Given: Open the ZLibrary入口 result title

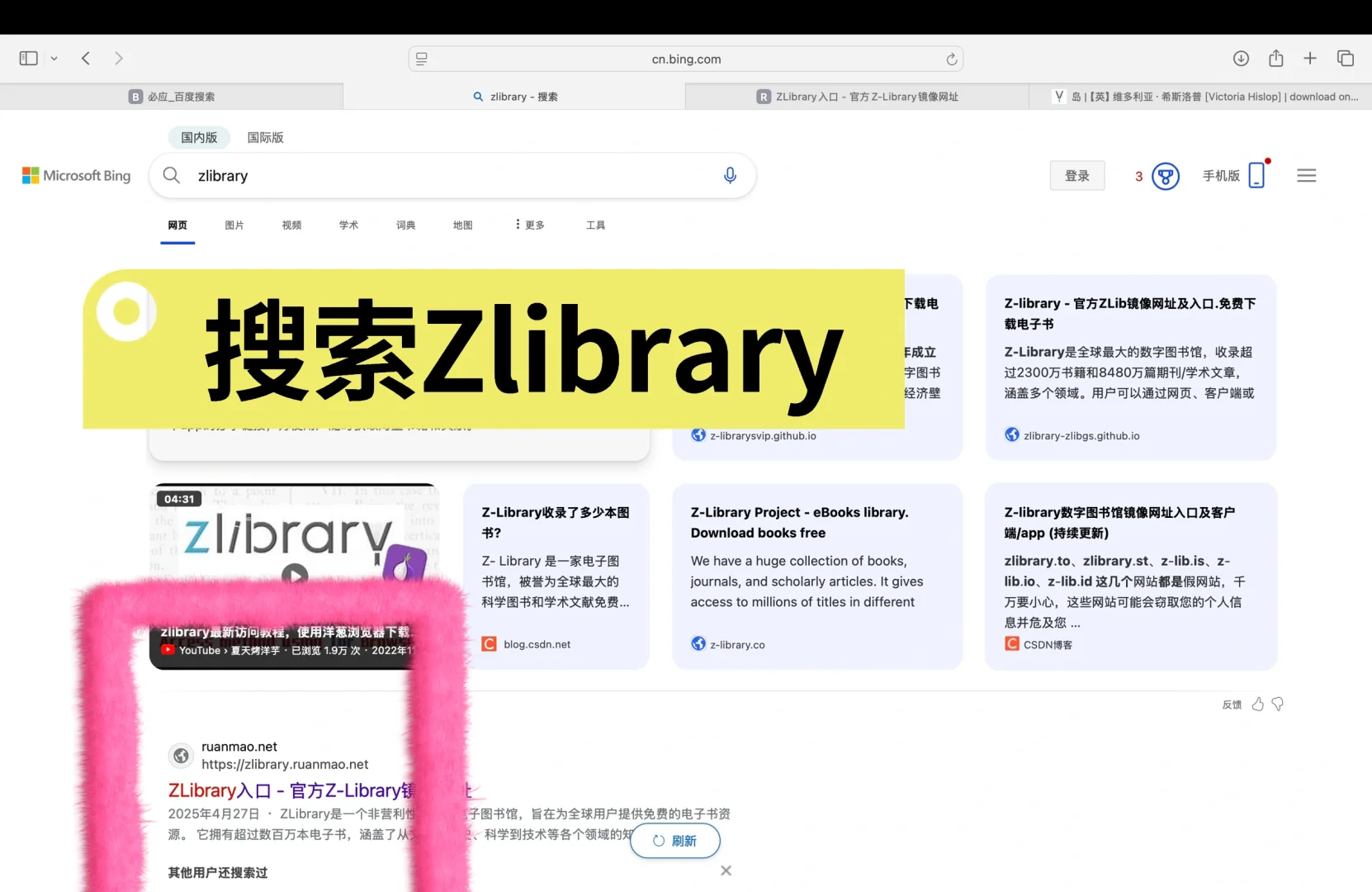Looking at the screenshot, I should [x=320, y=790].
